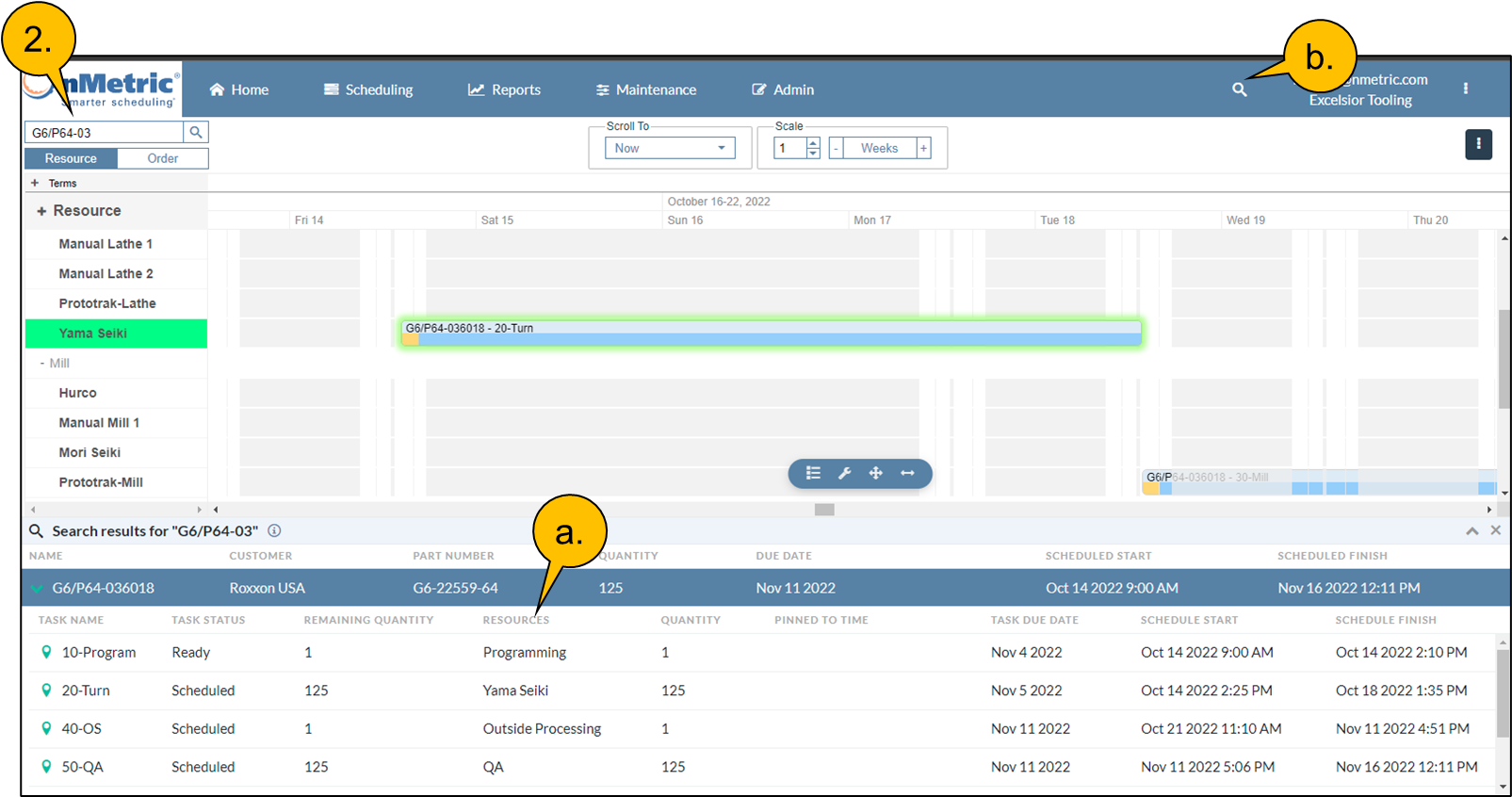Click scroll right arrow of gantt scrollbar
Viewport: 1512px width, 797px height.
[x=1488, y=510]
